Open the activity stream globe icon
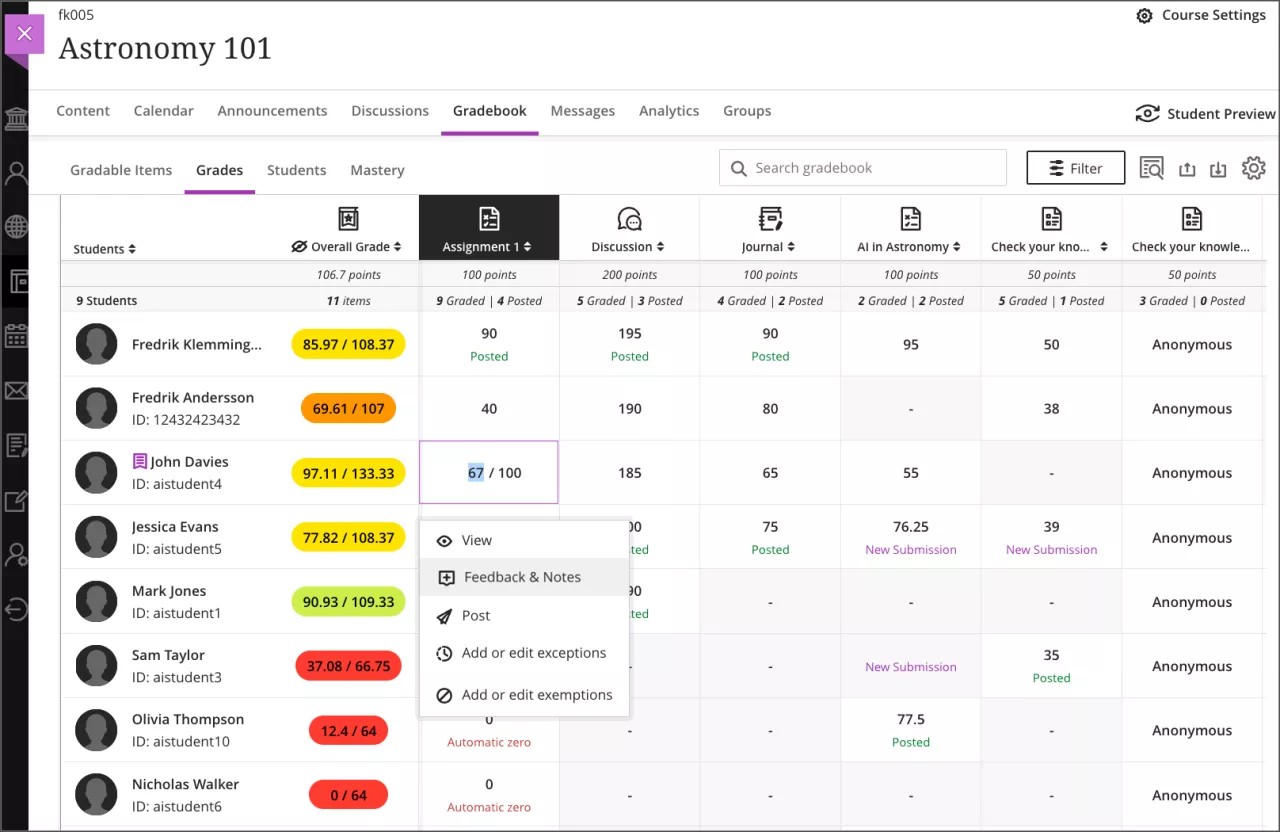 click(14, 226)
